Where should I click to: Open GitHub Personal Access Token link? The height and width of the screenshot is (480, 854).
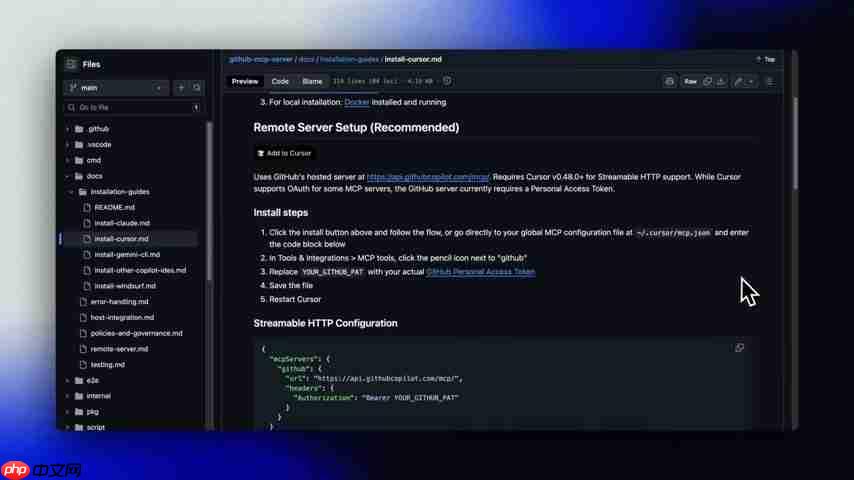(x=480, y=272)
